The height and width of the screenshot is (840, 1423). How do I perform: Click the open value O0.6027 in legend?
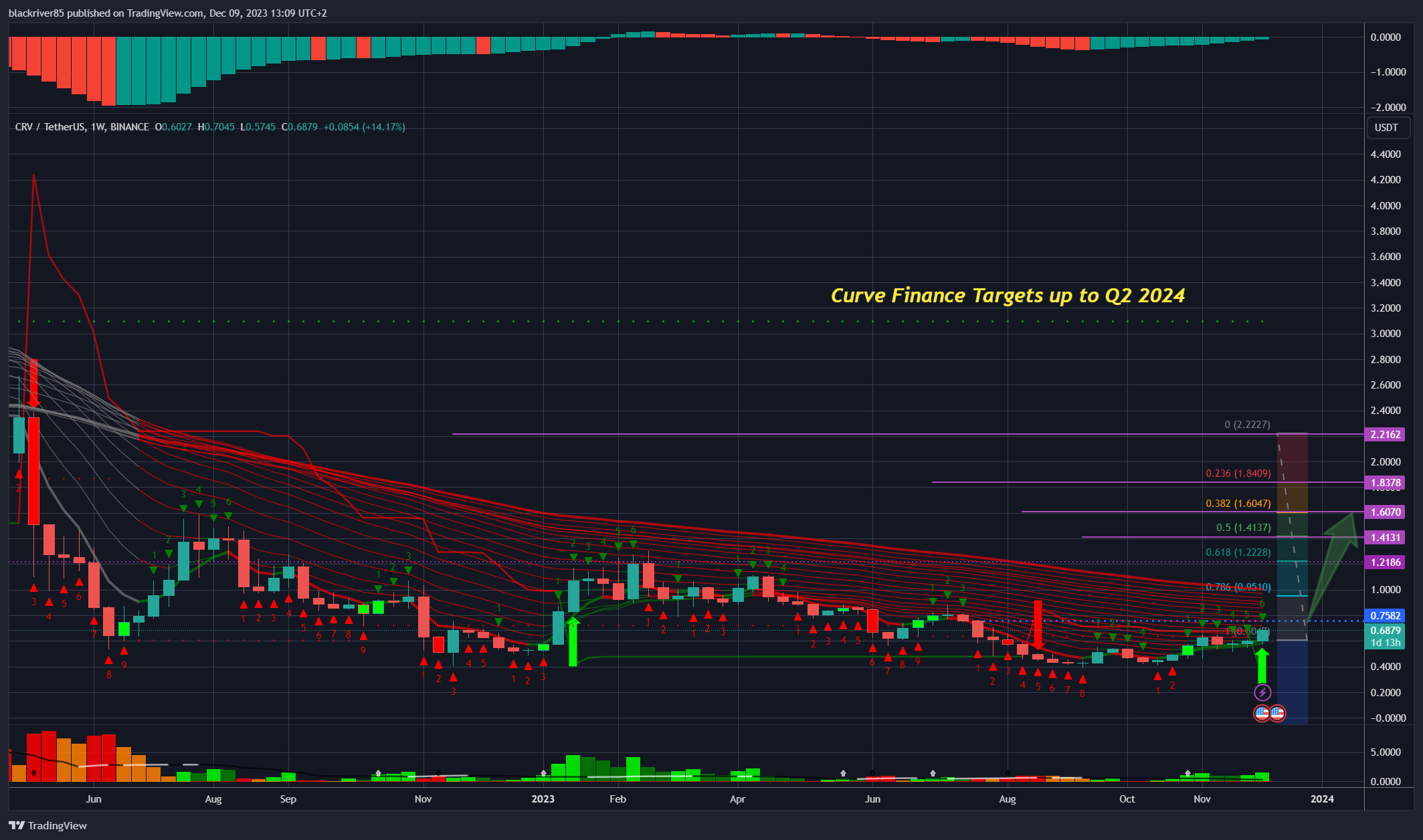173,127
